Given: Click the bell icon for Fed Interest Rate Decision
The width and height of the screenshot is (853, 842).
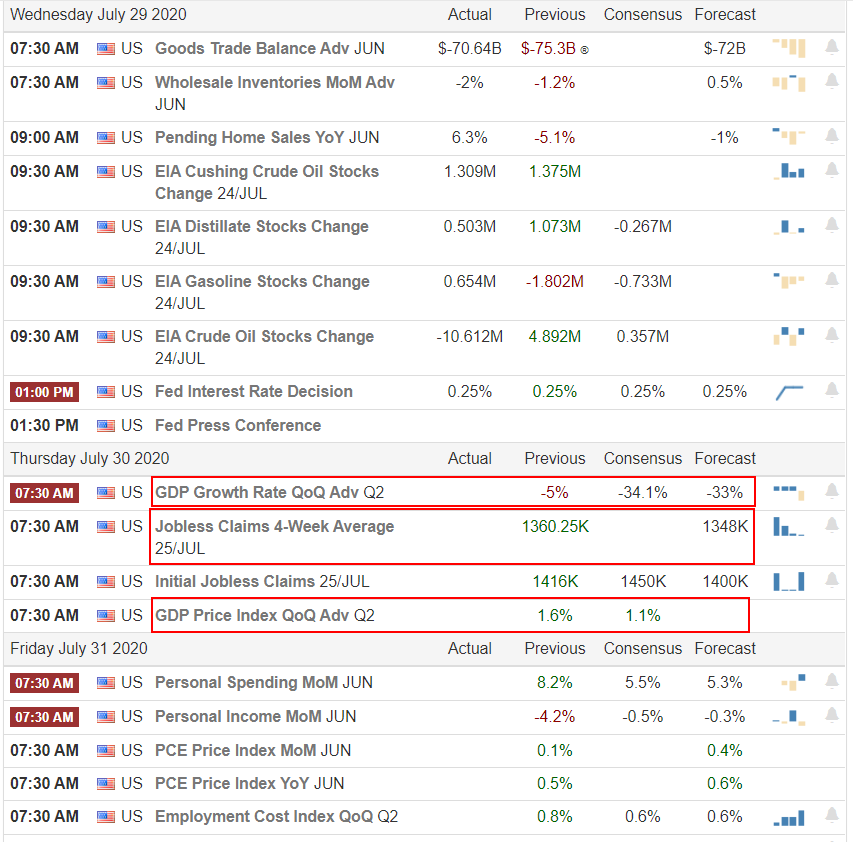Looking at the screenshot, I should coord(831,391).
